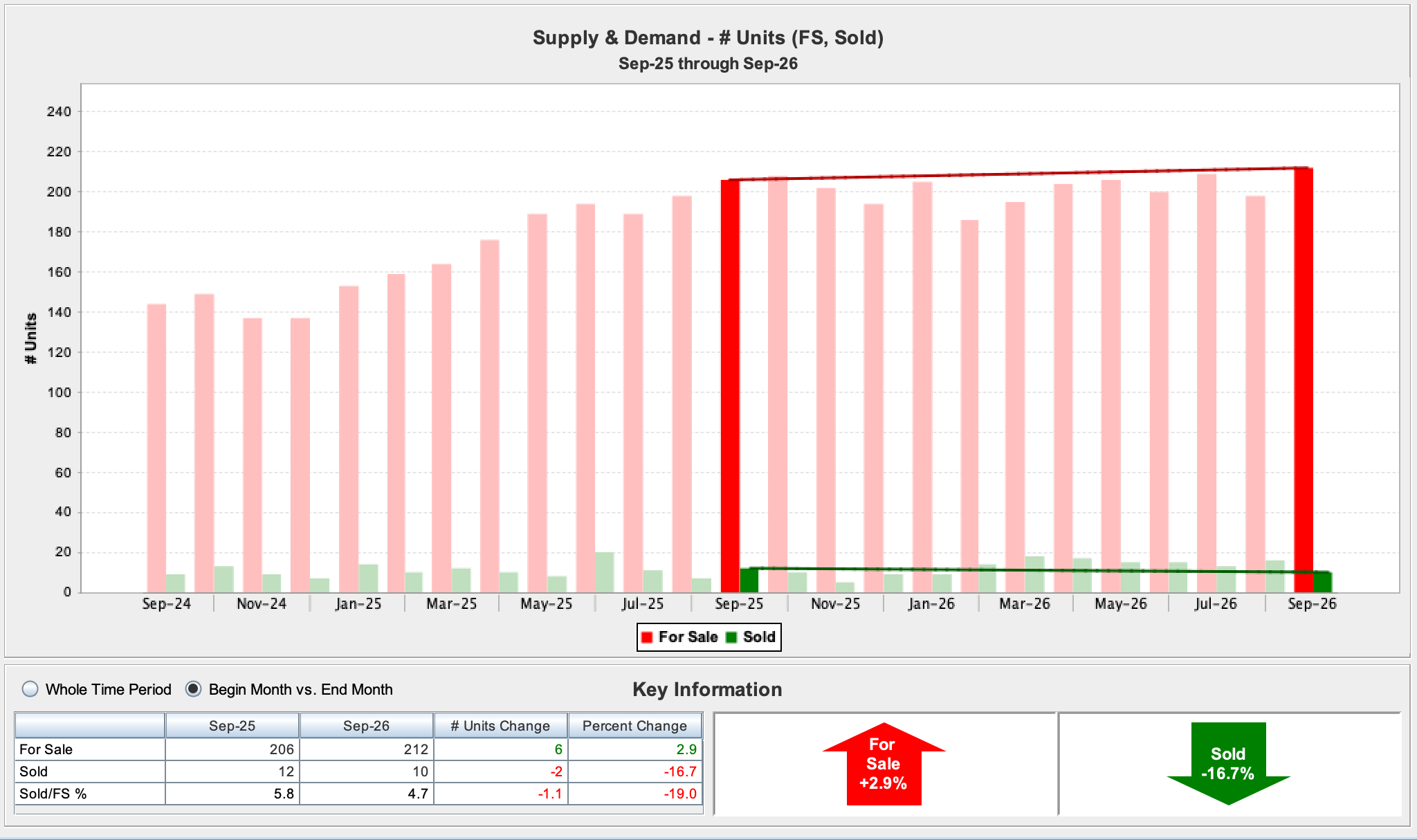The image size is (1417, 840).
Task: Click the Sold units change -2 cell
Action: tap(501, 771)
